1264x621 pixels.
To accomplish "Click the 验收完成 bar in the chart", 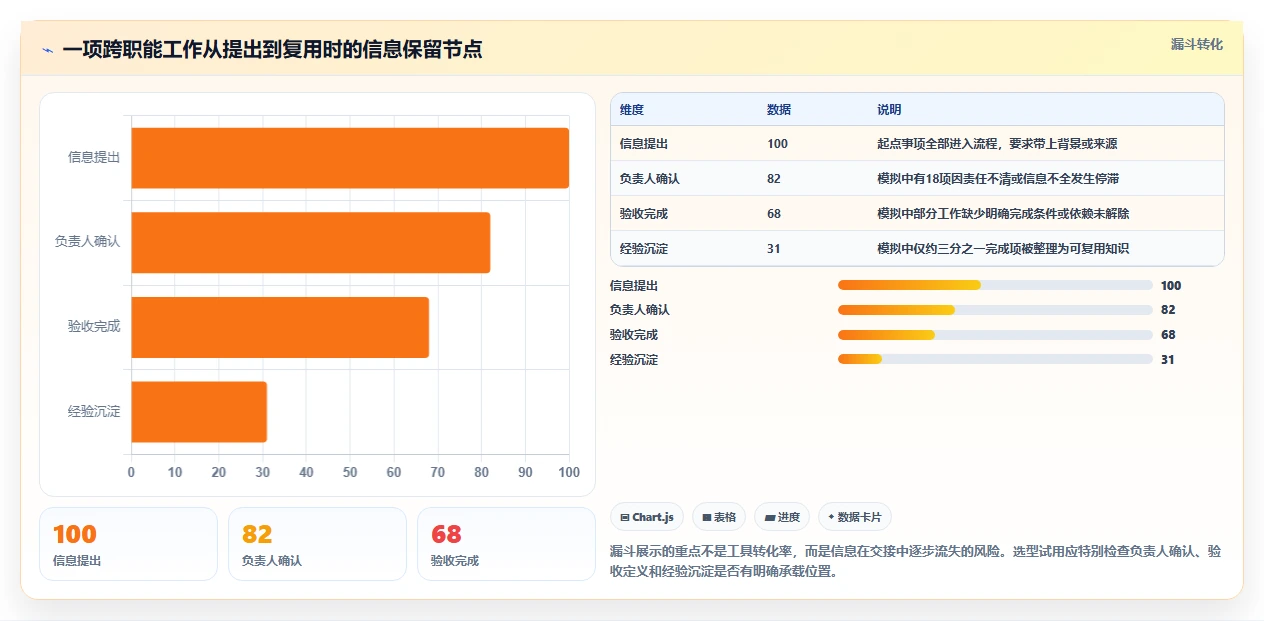I will pyautogui.click(x=280, y=327).
